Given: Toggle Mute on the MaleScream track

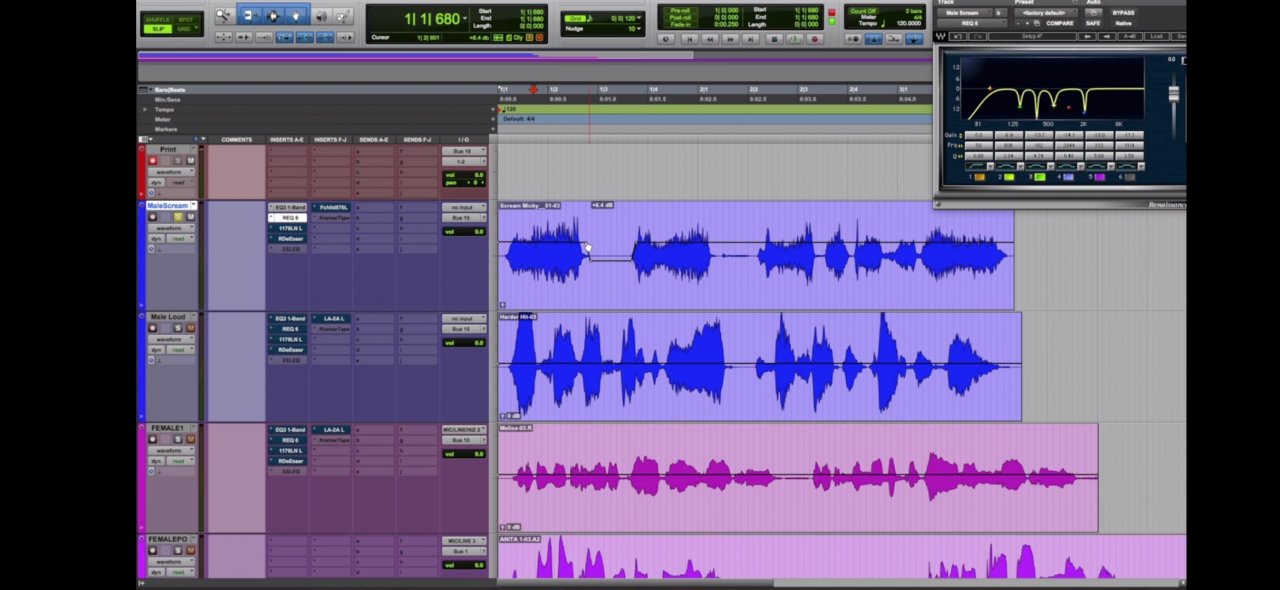Looking at the screenshot, I should pos(190,217).
